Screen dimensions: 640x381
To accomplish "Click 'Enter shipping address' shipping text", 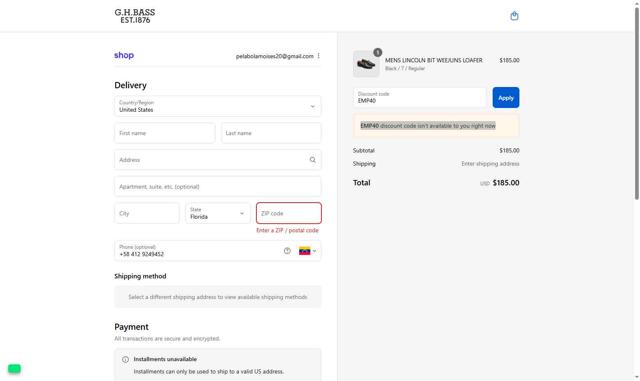I will point(490,164).
